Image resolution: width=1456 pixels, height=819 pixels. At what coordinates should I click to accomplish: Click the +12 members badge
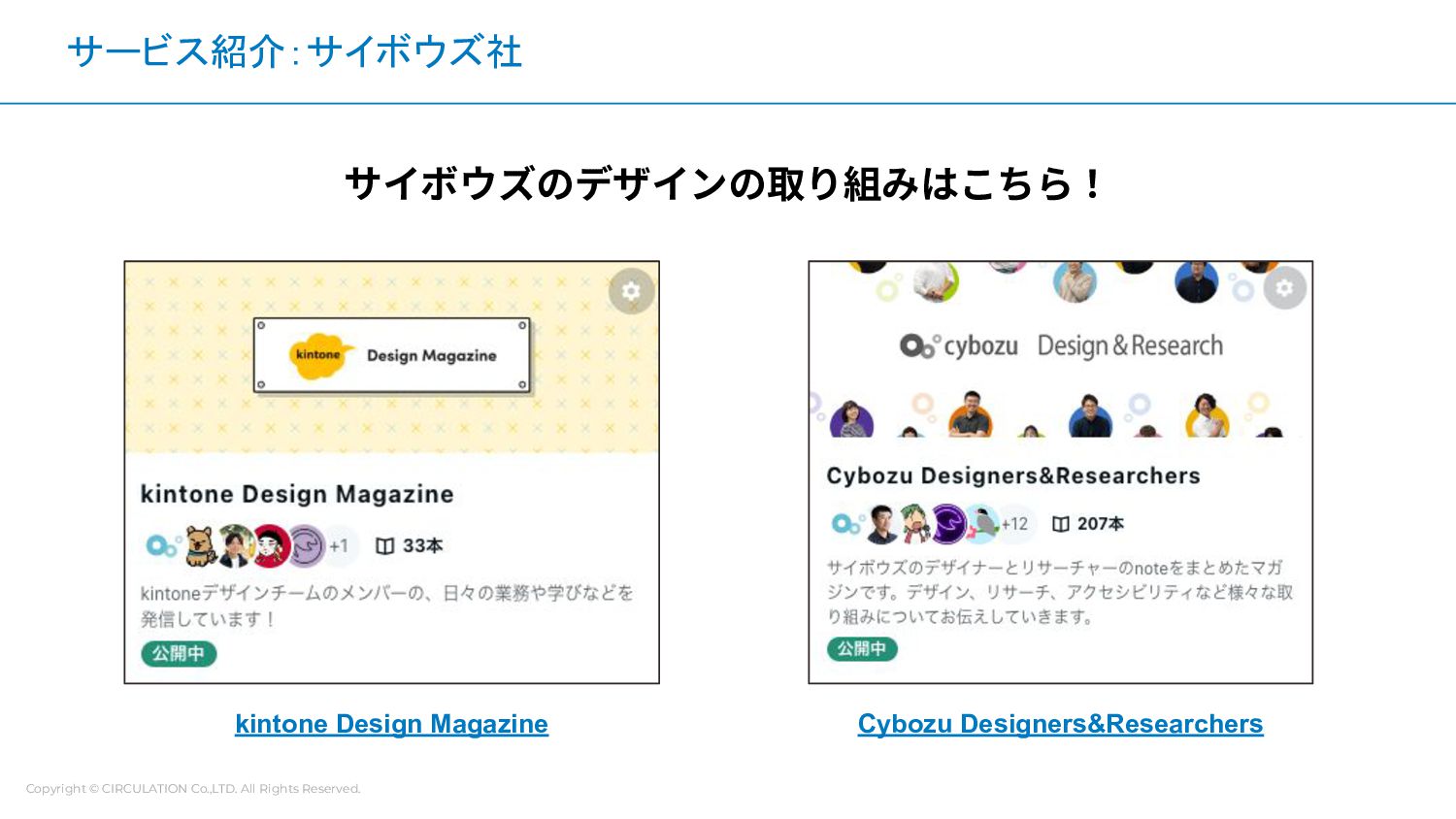1015,524
